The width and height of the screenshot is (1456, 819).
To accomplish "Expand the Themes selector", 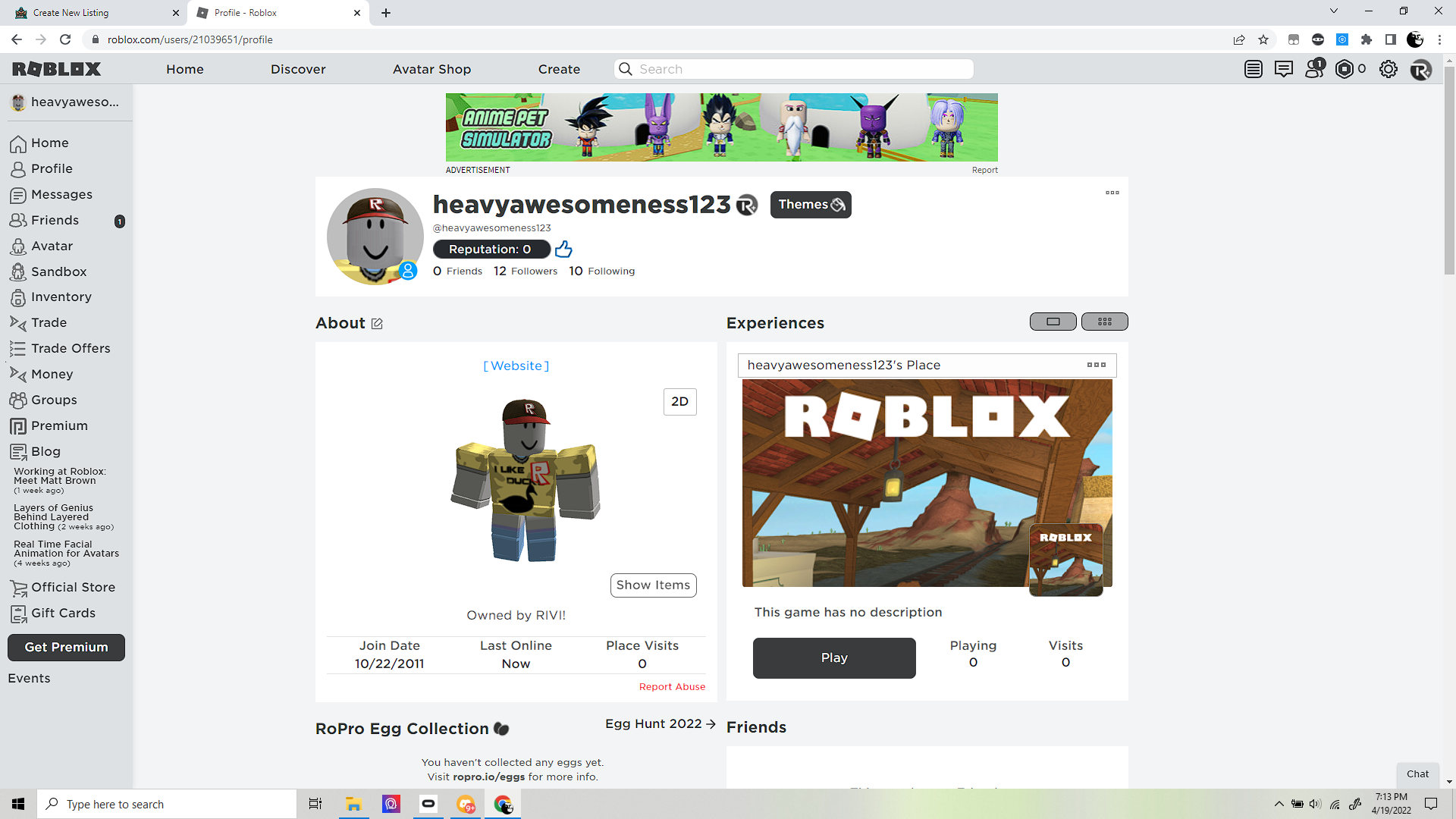I will pyautogui.click(x=811, y=205).
